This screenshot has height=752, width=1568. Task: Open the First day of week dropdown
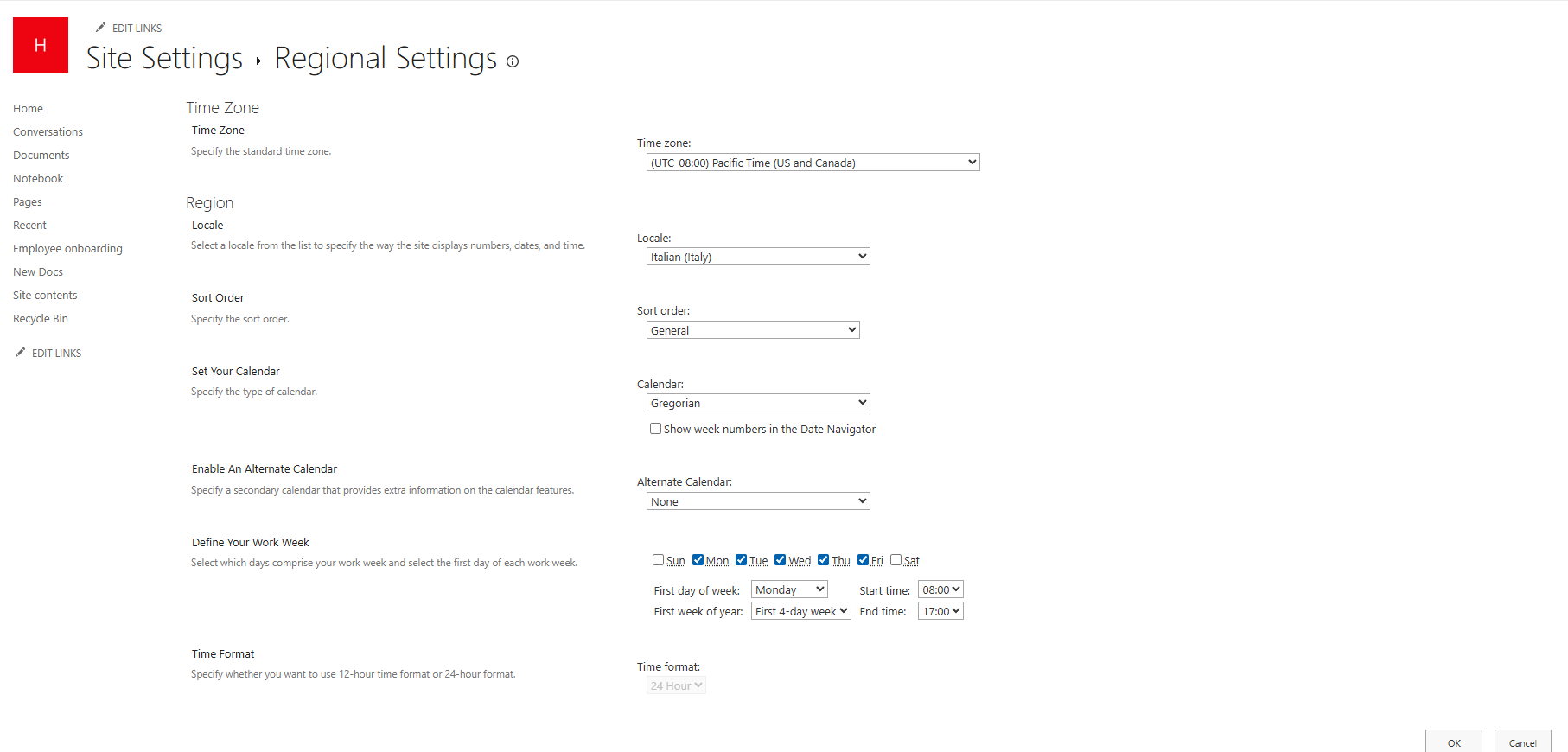(x=789, y=589)
